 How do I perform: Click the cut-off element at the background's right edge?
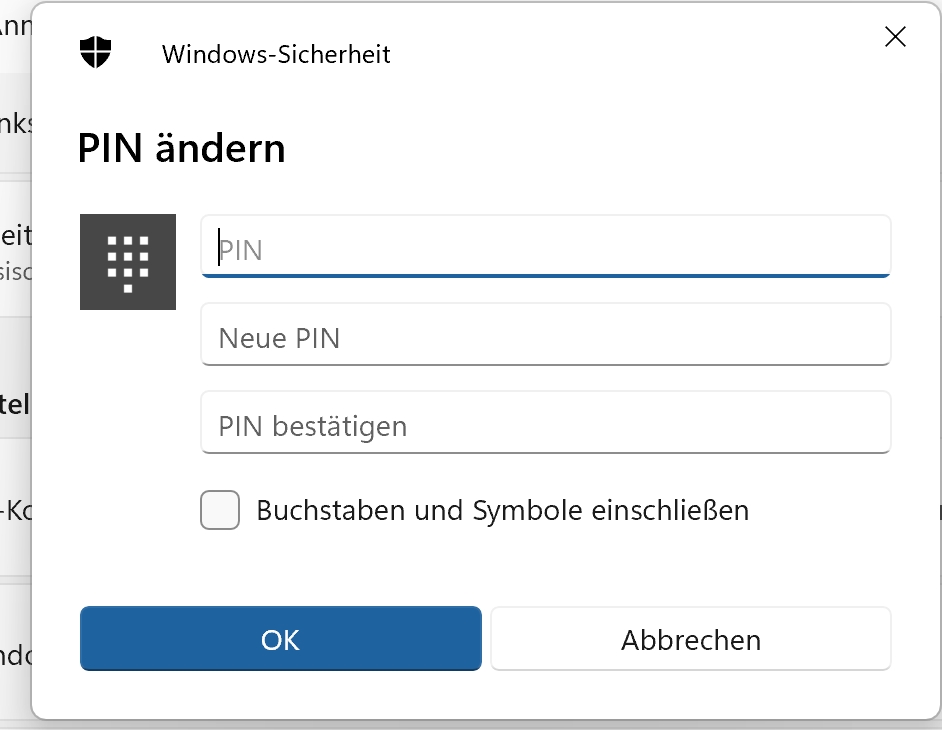tap(938, 511)
